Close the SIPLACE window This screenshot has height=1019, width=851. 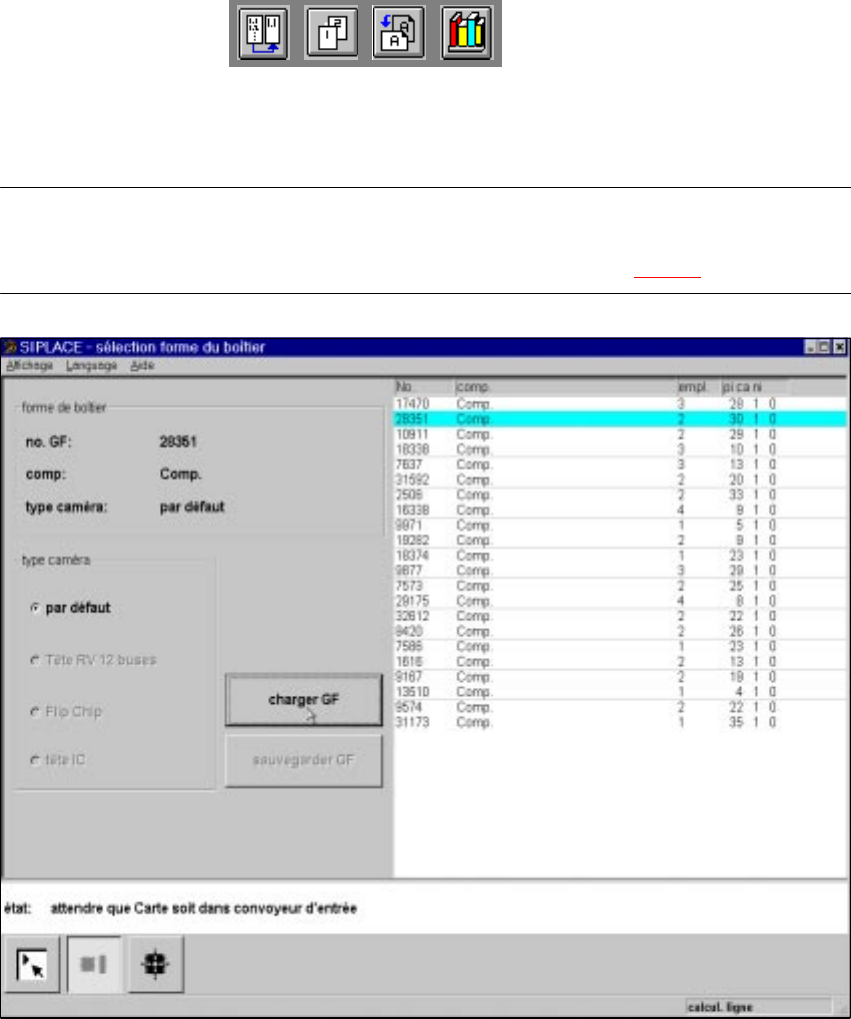pos(840,347)
